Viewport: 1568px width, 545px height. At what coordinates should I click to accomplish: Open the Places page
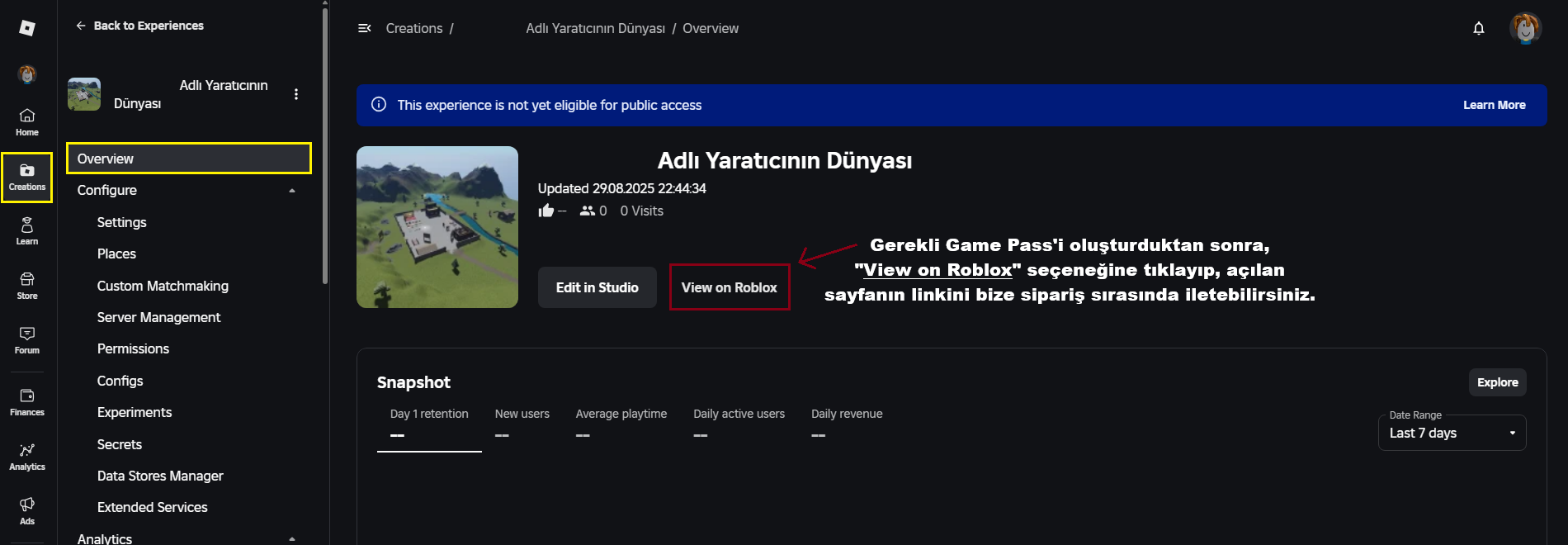coord(116,254)
